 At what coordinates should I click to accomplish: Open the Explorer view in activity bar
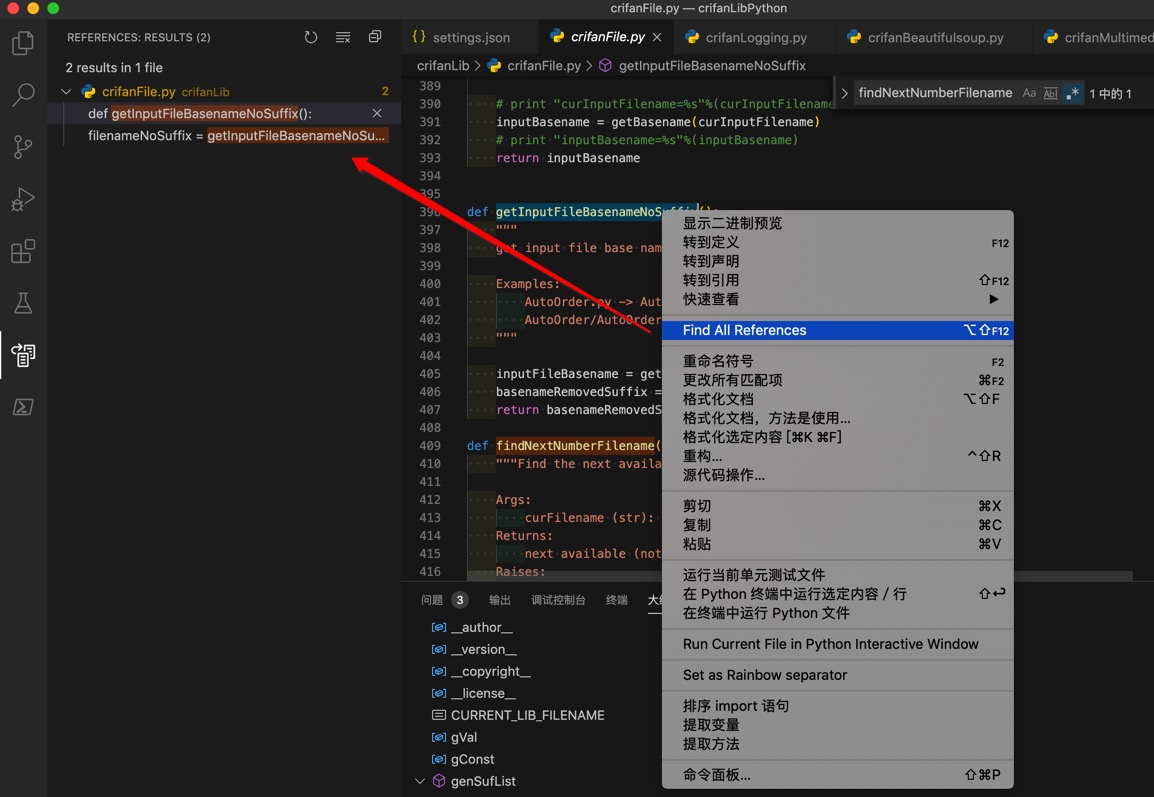[x=23, y=43]
